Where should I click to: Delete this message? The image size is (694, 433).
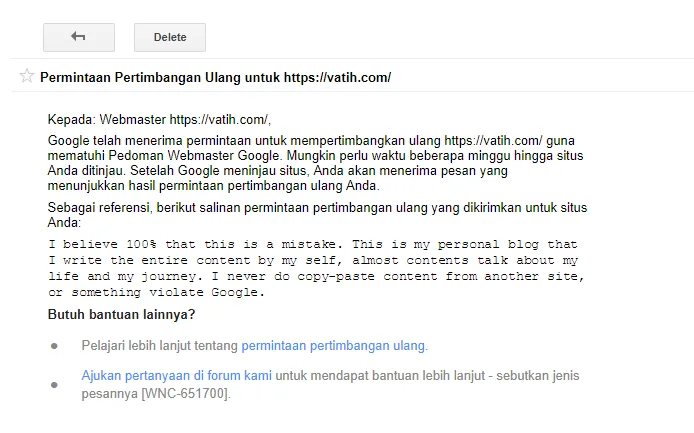tap(170, 37)
